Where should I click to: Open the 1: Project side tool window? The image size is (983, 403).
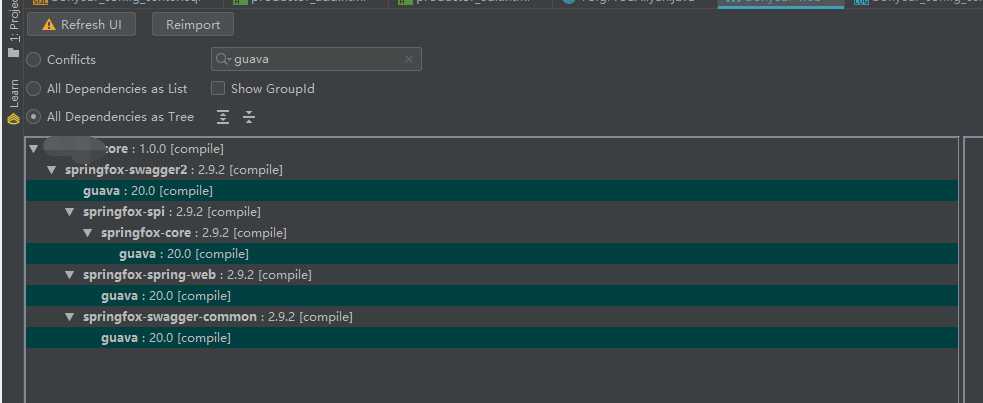point(13,29)
